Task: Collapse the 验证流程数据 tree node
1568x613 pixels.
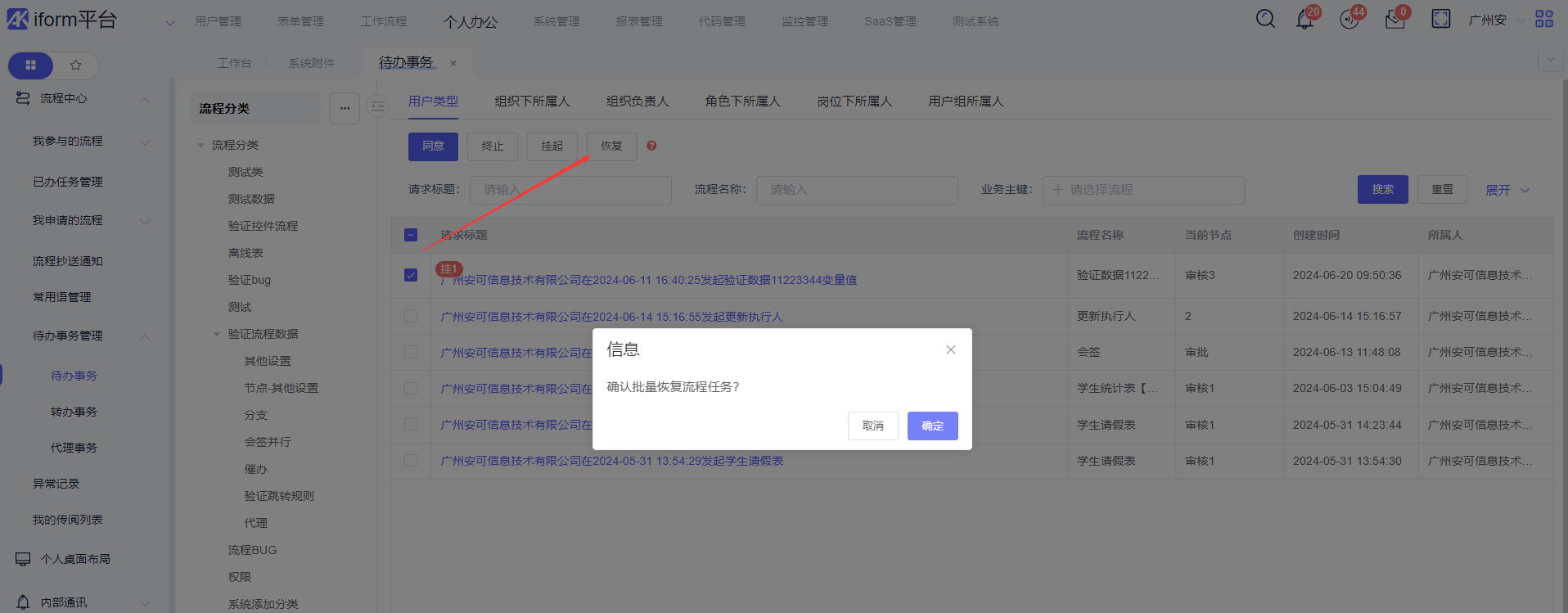Action: tap(217, 334)
